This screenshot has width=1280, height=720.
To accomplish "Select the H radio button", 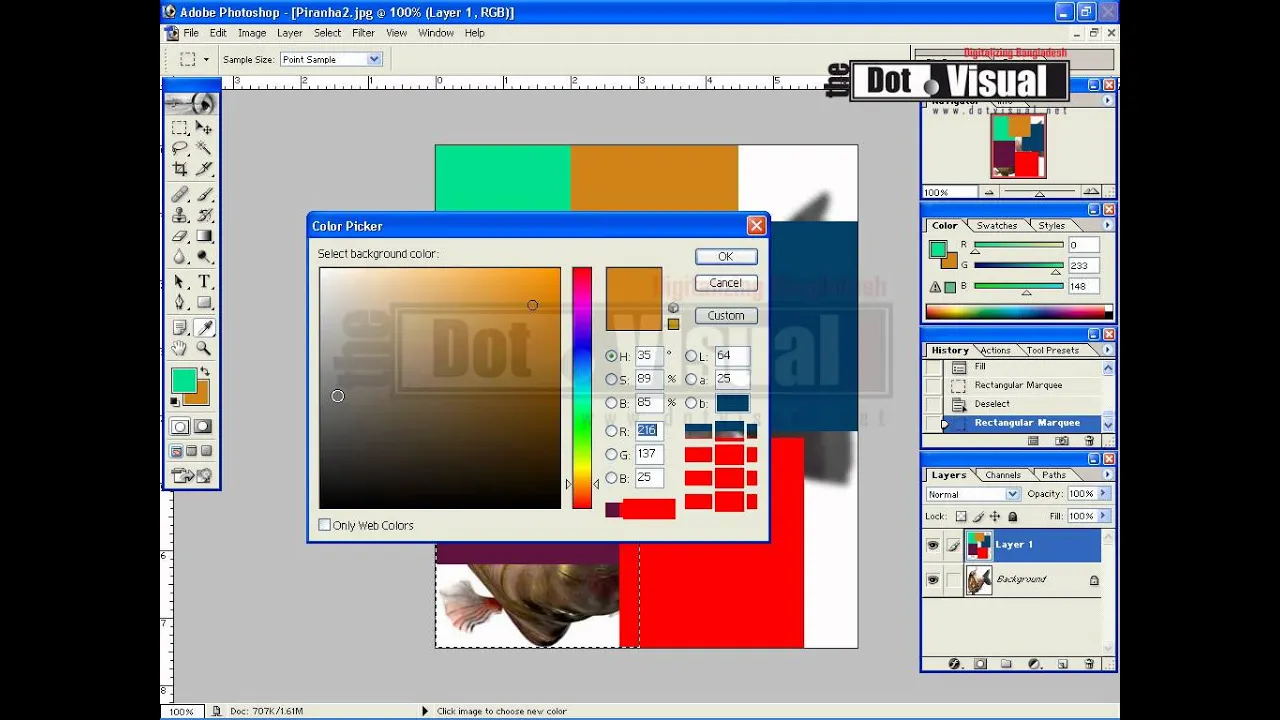I will tap(611, 356).
